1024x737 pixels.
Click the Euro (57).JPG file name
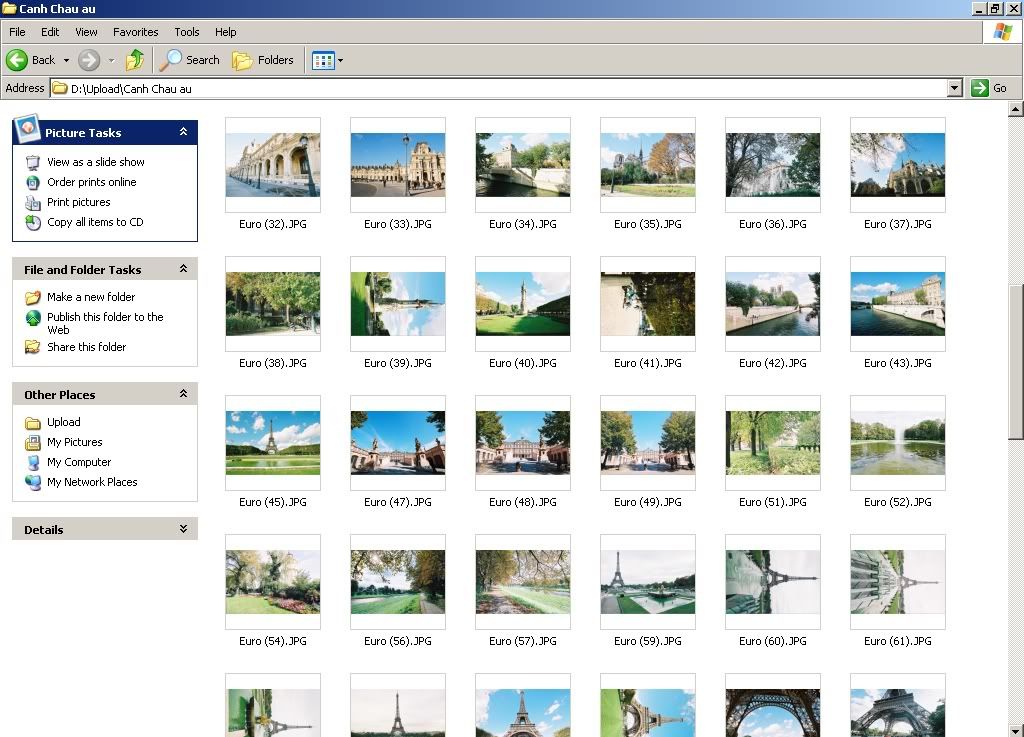coord(522,641)
